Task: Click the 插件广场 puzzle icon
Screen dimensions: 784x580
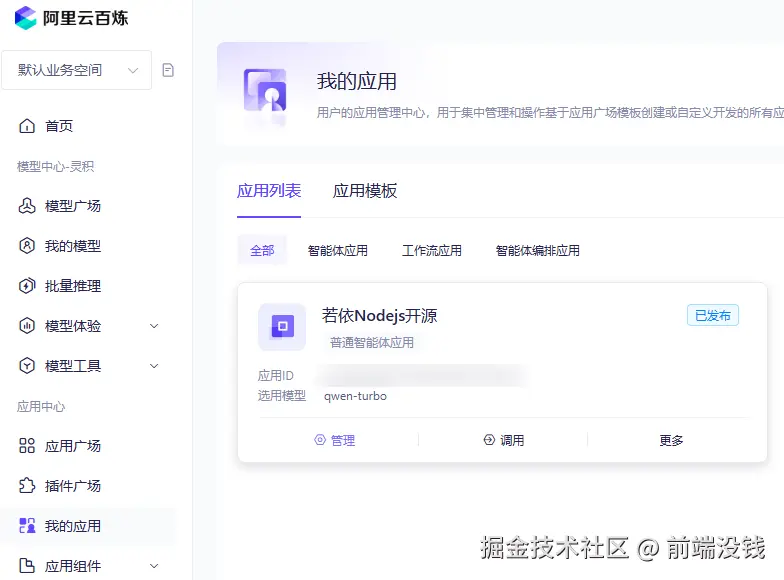Action: [x=27, y=486]
